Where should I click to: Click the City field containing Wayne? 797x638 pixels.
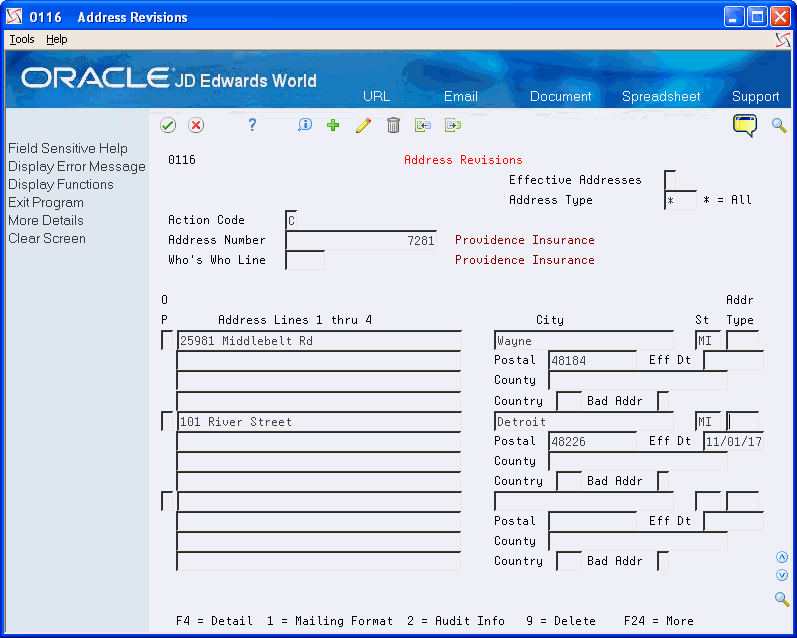584,341
